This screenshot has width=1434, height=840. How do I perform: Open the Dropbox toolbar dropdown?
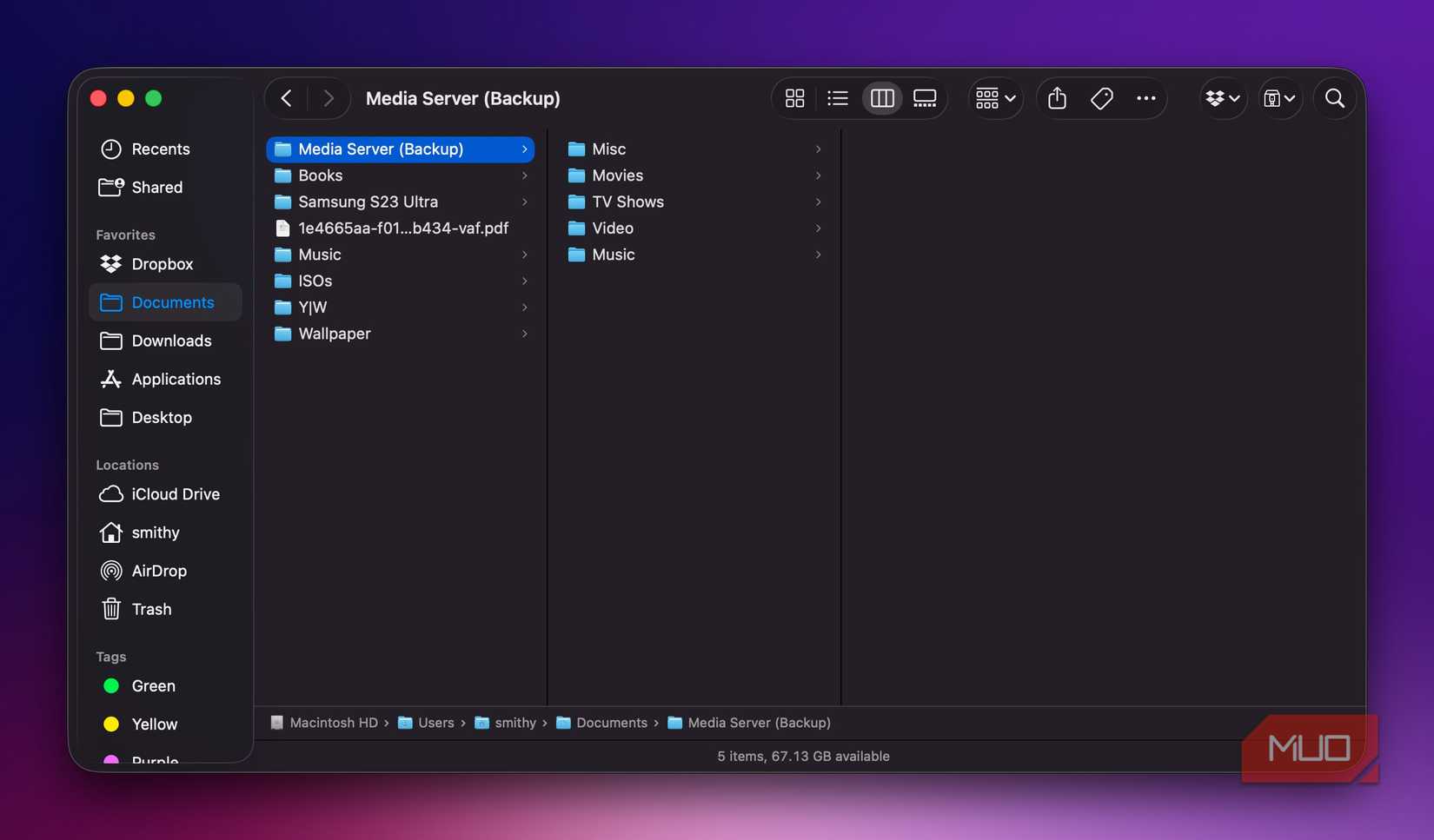click(1223, 99)
